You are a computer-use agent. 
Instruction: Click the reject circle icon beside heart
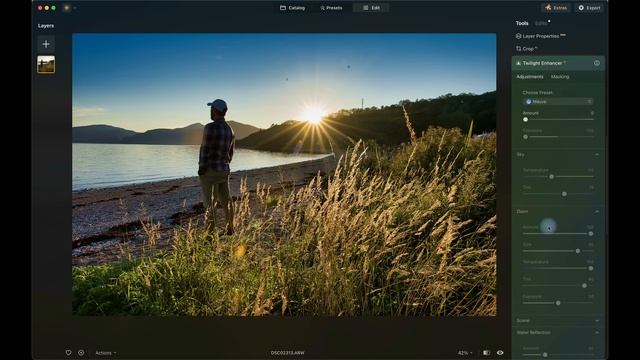[x=81, y=353]
